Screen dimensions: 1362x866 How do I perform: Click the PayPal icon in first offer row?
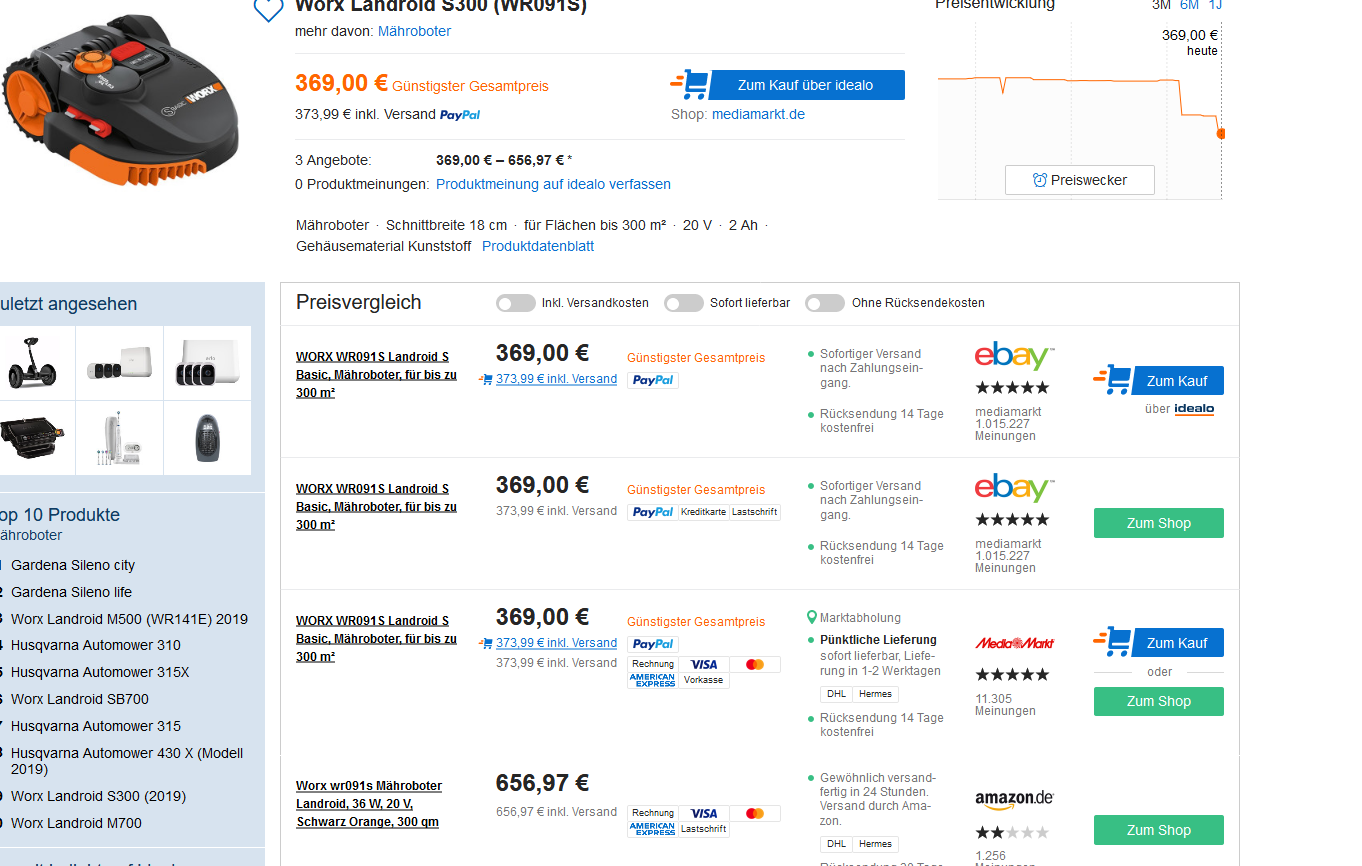point(653,380)
